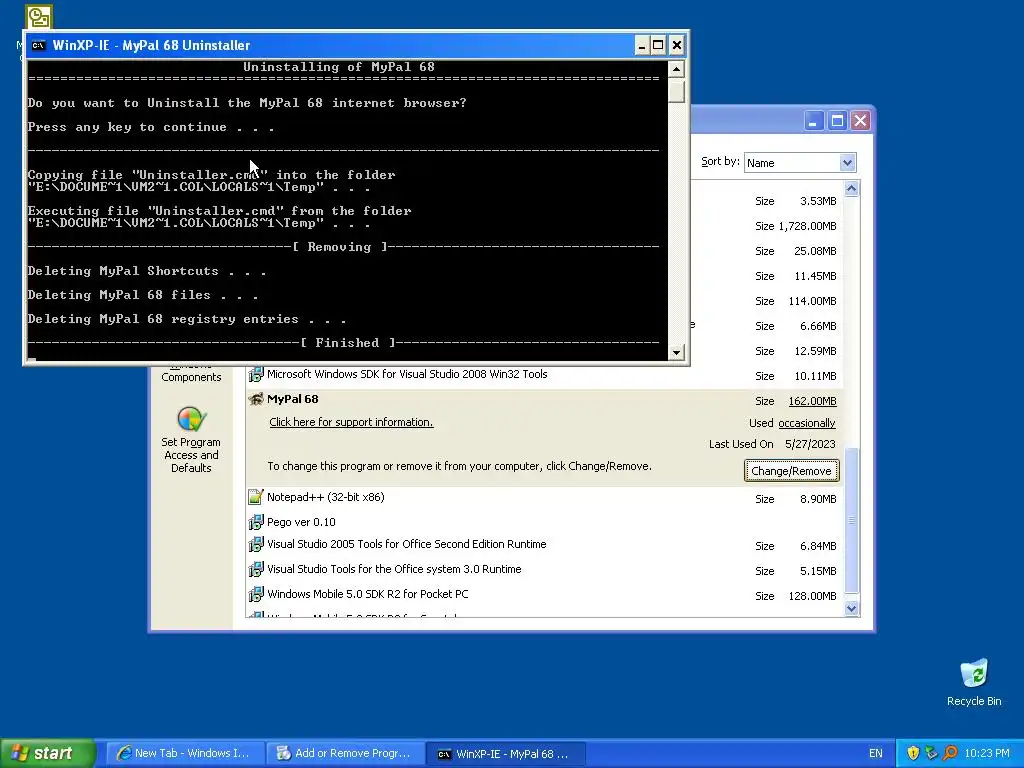This screenshot has height=768, width=1024.
Task: Open the Recycle Bin desktop icon
Action: tap(974, 682)
